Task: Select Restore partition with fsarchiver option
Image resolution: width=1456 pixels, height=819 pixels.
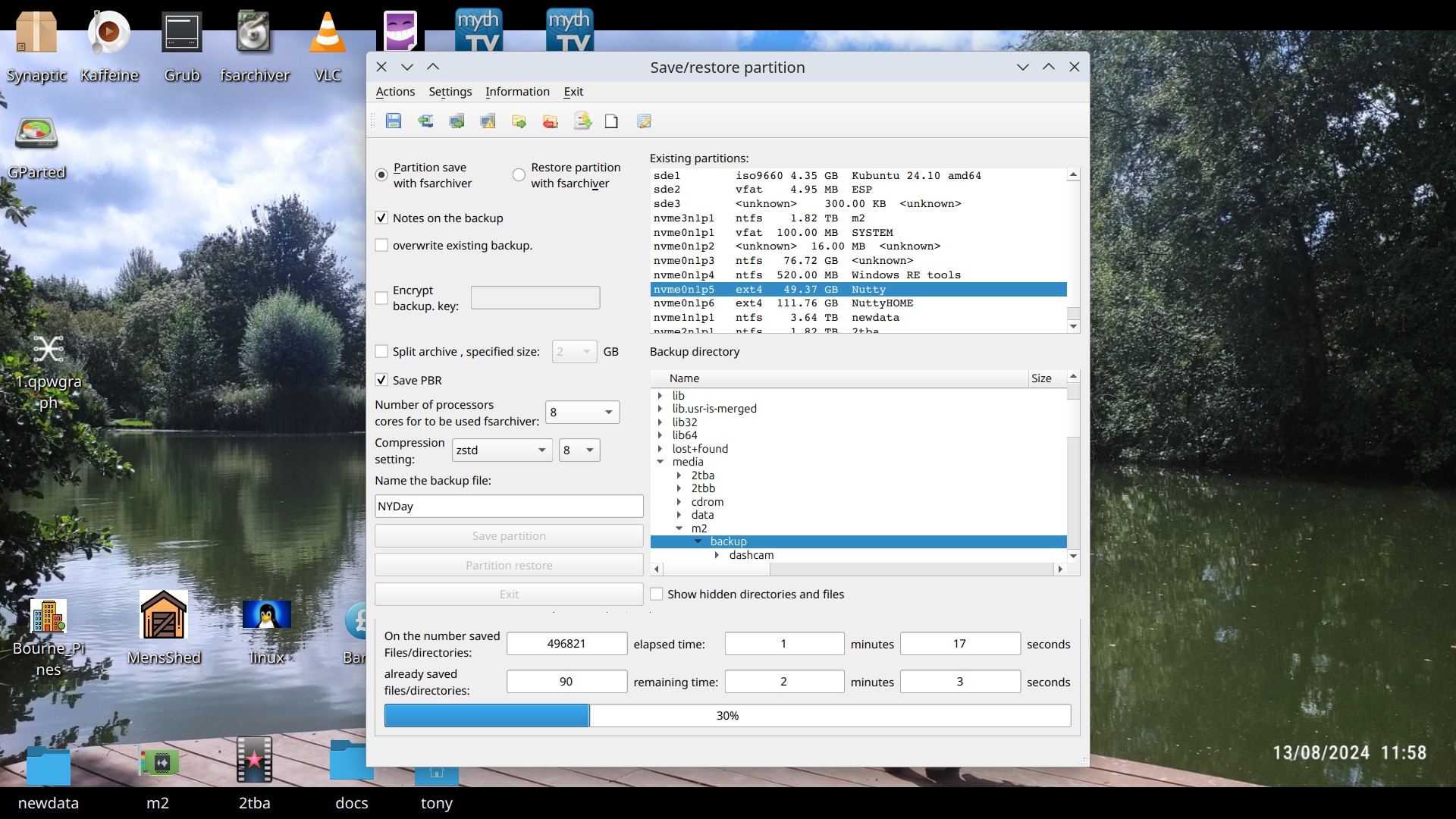Action: coord(519,175)
